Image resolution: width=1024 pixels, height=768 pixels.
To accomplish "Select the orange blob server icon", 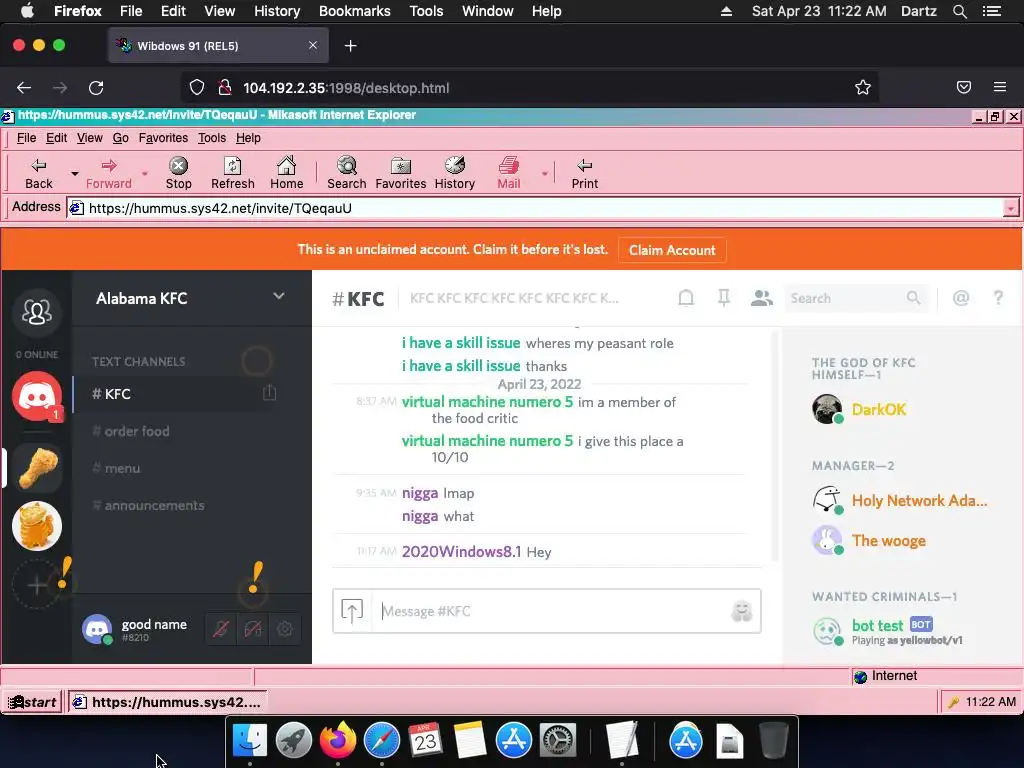I will point(37,526).
